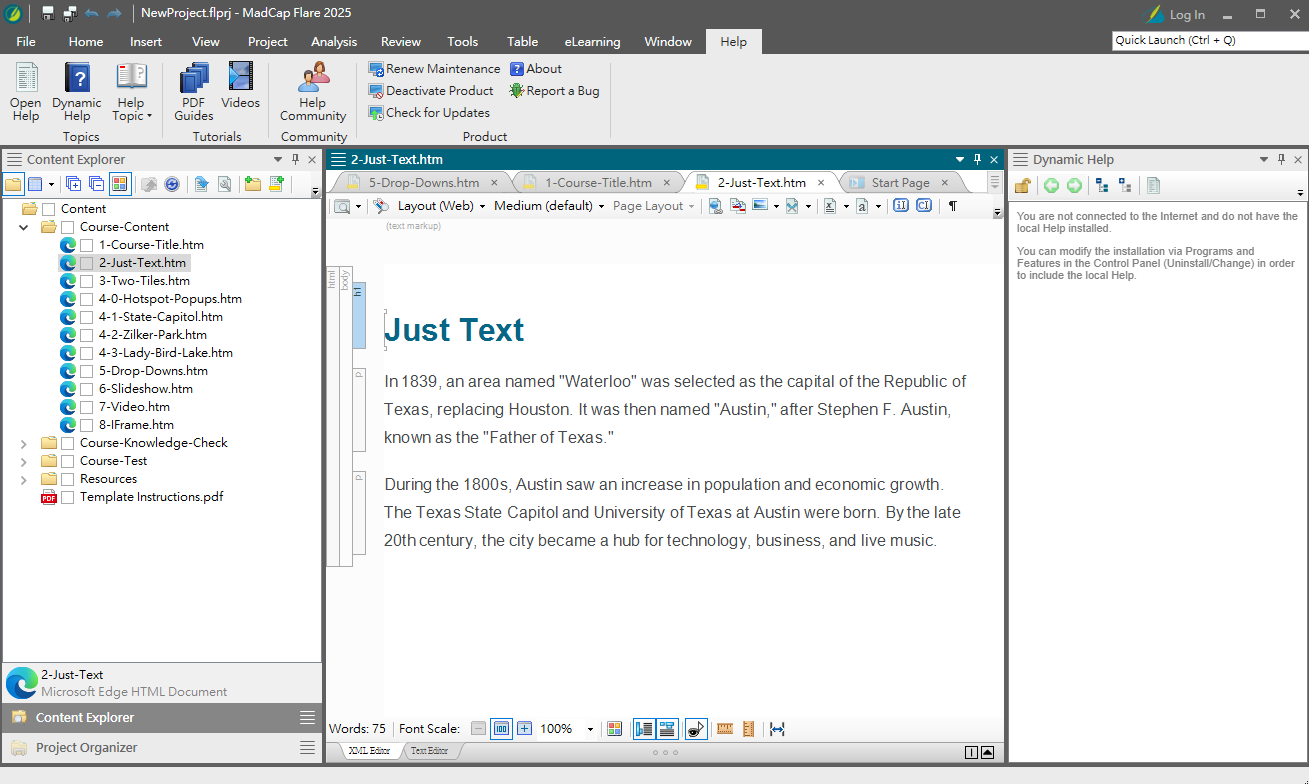This screenshot has width=1309, height=784.
Task: Click the pilcrow show markers icon
Action: pyautogui.click(x=952, y=206)
